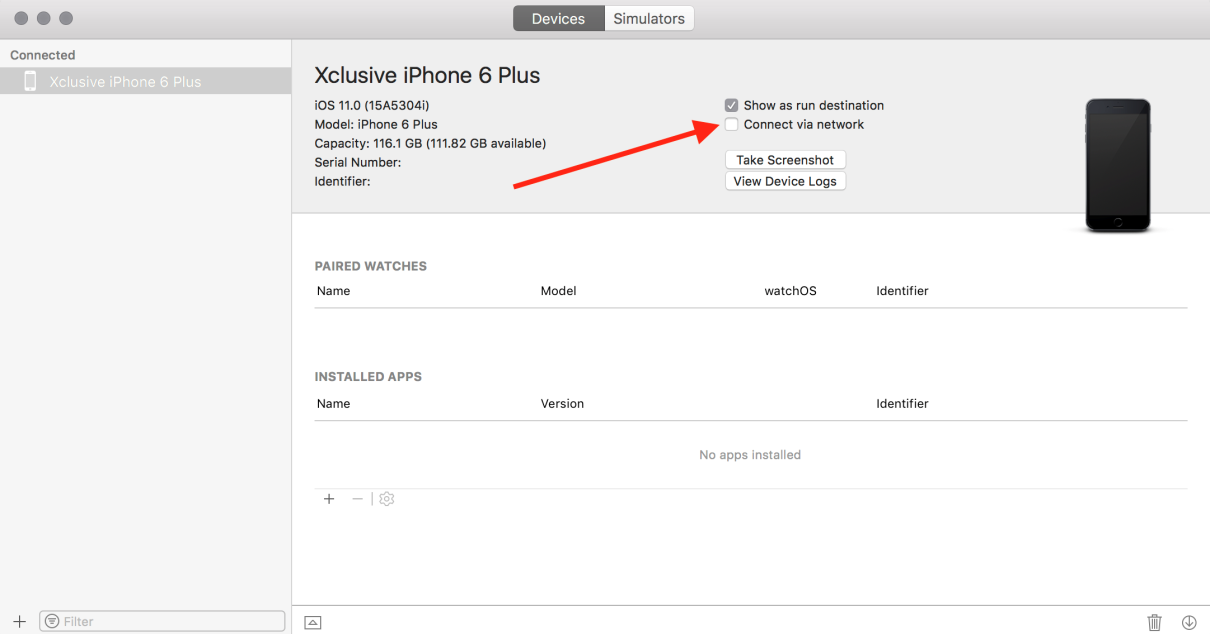Click the watchOS column header
The height and width of the screenshot is (634, 1210).
click(791, 291)
